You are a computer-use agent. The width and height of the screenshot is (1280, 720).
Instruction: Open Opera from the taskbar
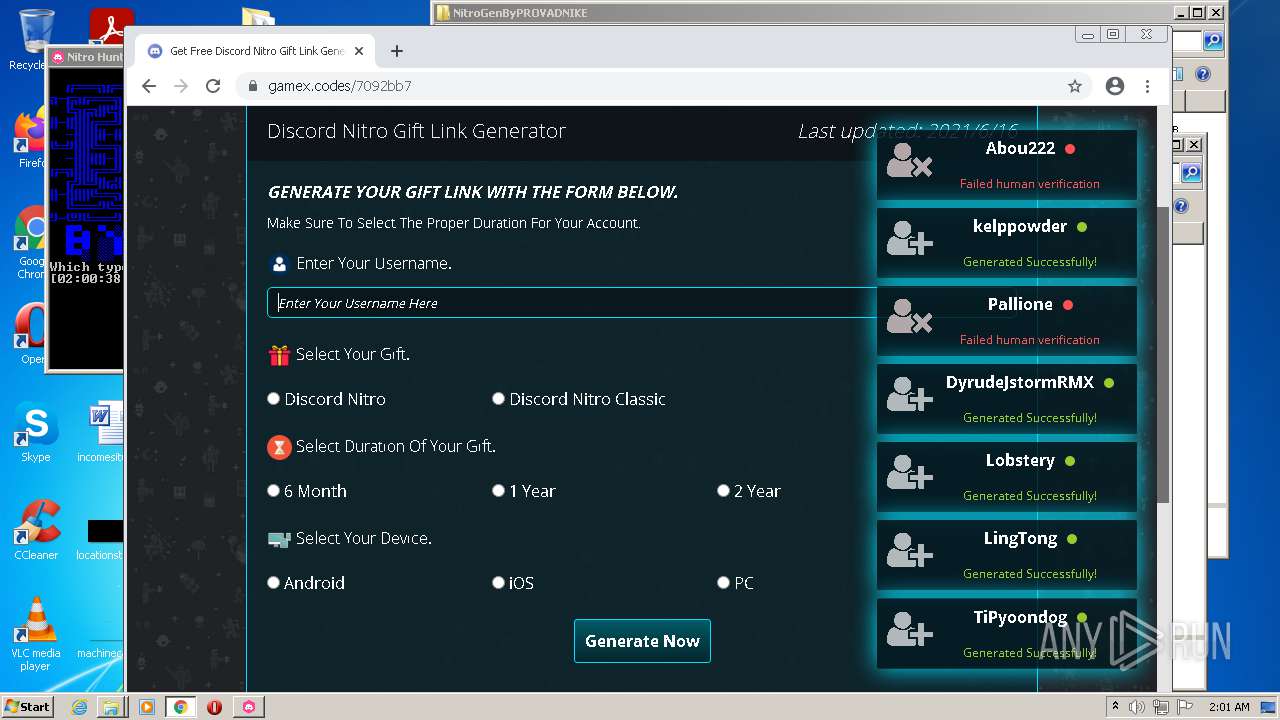pos(214,707)
